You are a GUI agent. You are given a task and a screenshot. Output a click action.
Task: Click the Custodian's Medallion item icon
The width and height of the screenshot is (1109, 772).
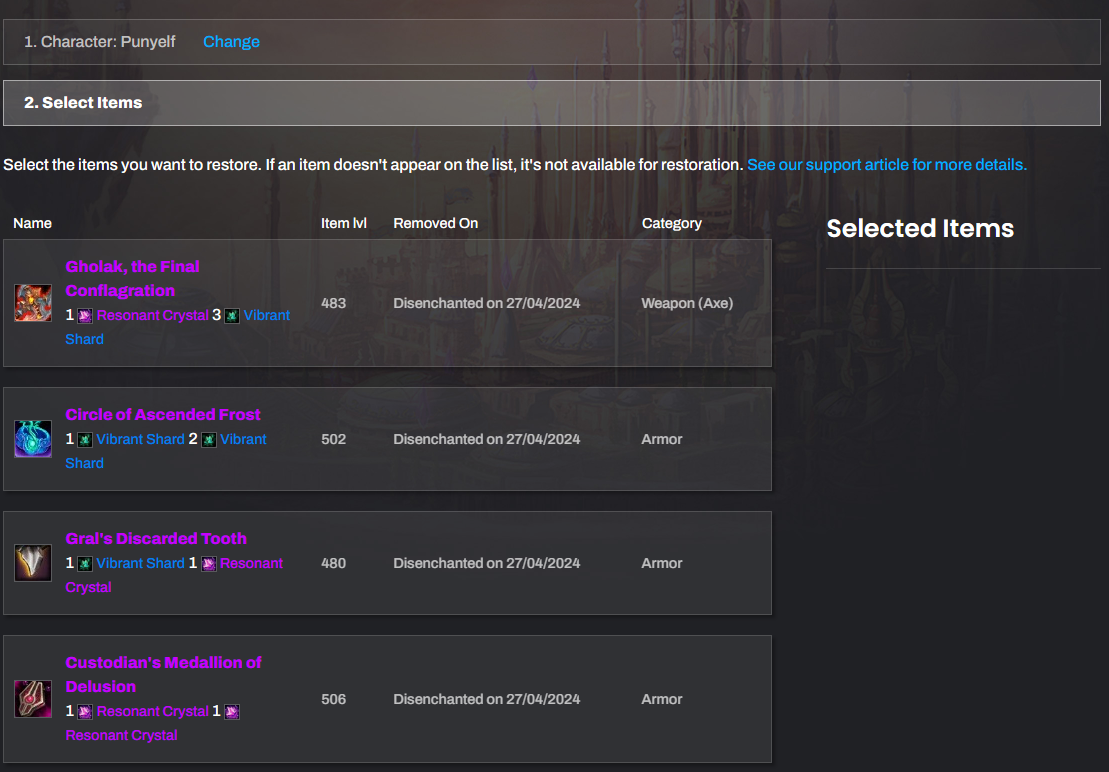click(33, 699)
